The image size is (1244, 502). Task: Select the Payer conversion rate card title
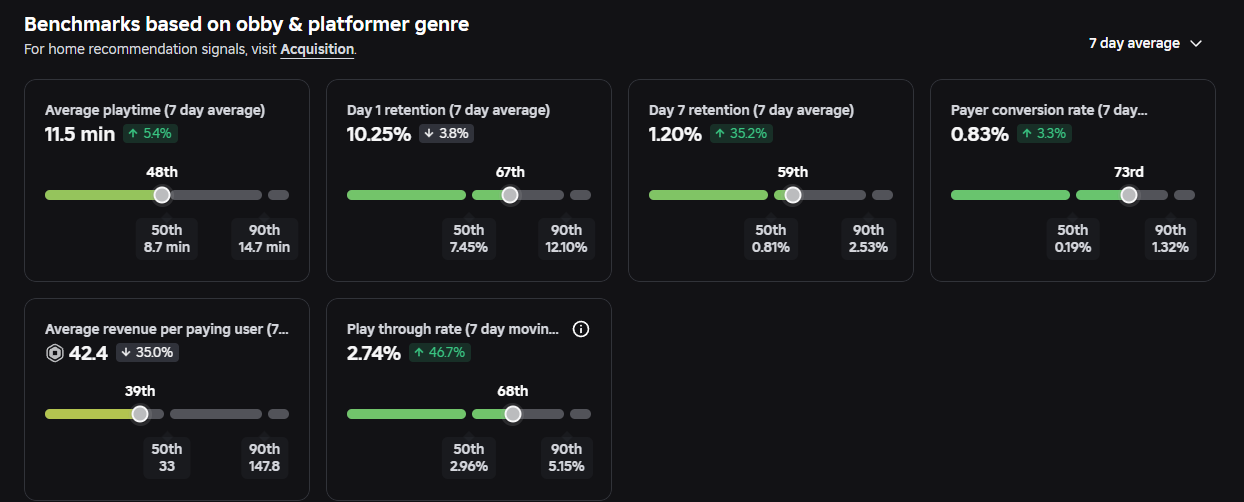1049,110
